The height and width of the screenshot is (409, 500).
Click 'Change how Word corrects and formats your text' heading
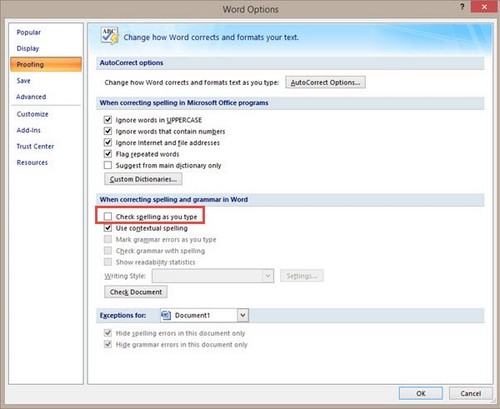point(211,37)
